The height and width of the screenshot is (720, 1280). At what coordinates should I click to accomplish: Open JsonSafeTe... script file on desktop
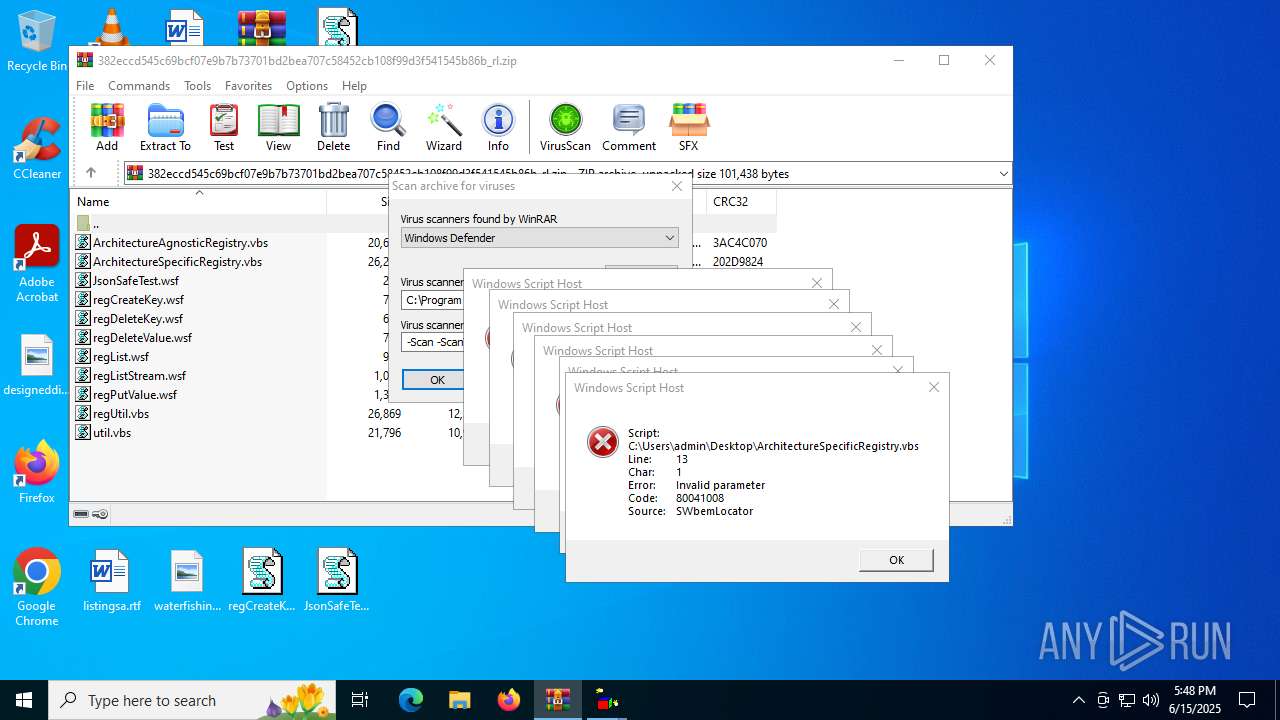pyautogui.click(x=337, y=580)
